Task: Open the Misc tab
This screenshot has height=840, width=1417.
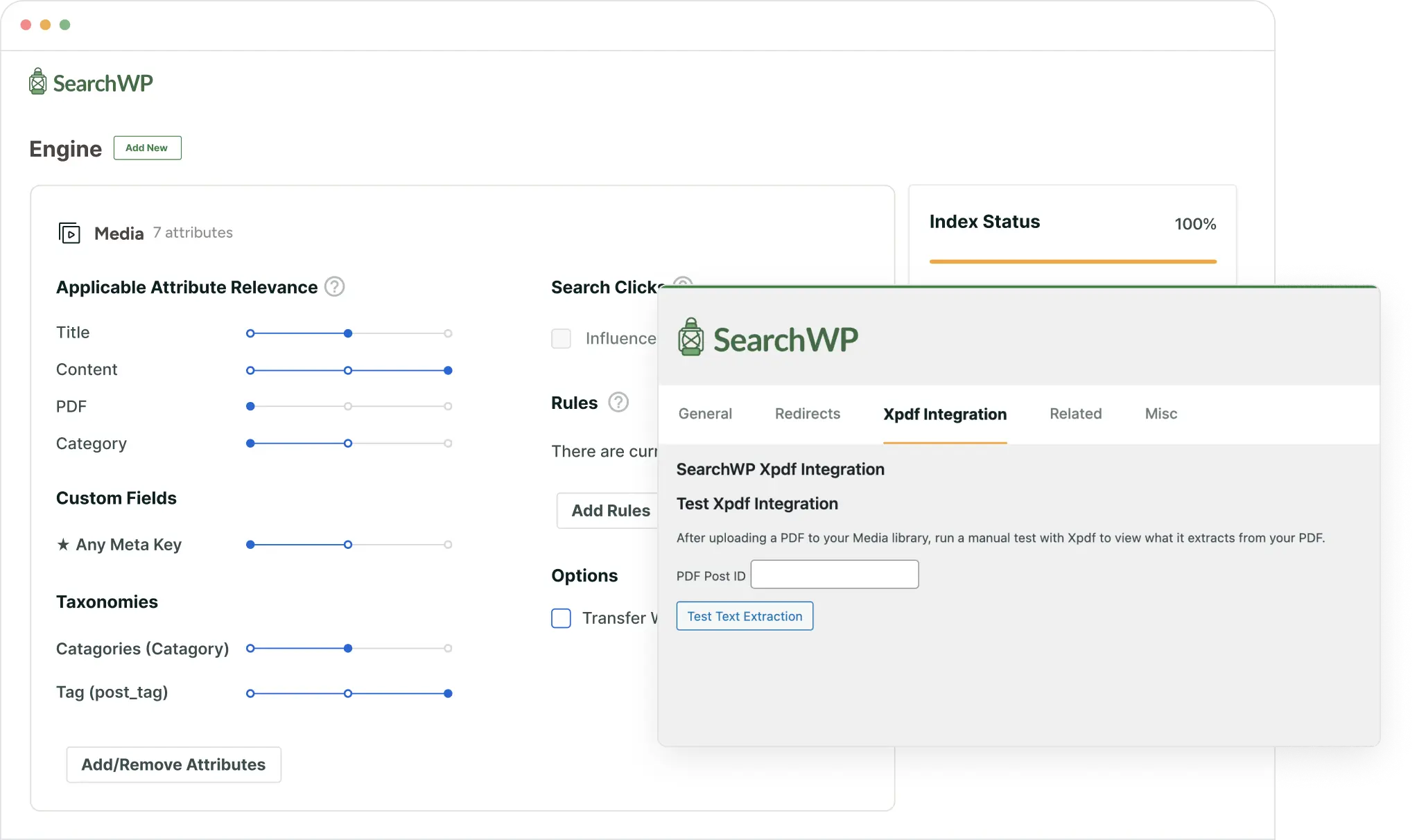Action: click(1160, 414)
